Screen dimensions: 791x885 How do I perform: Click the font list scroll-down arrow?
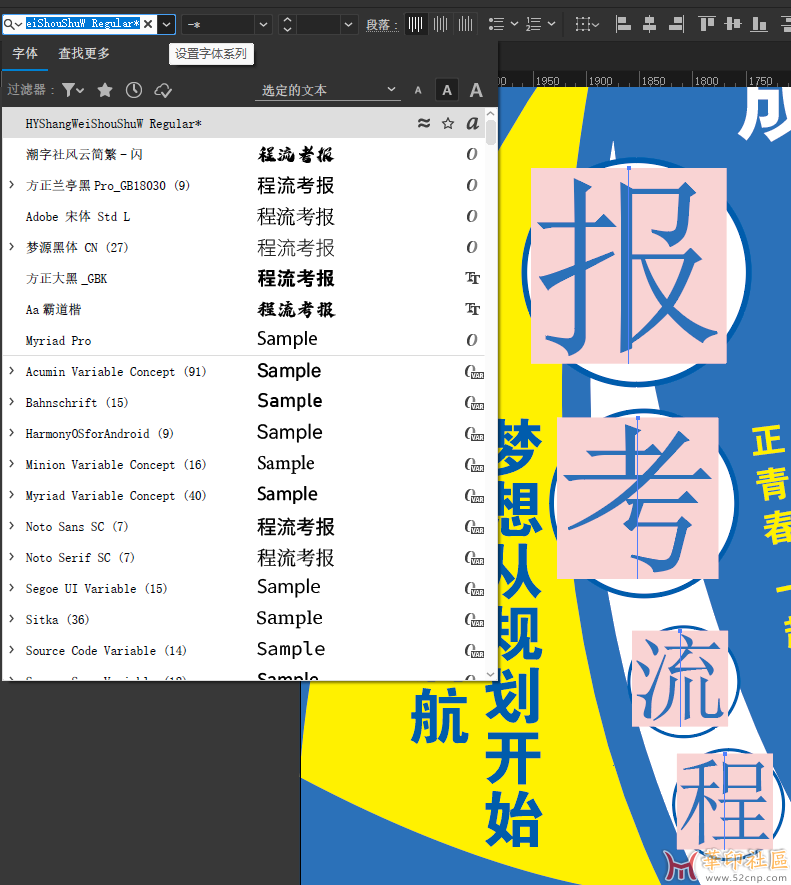pos(491,674)
